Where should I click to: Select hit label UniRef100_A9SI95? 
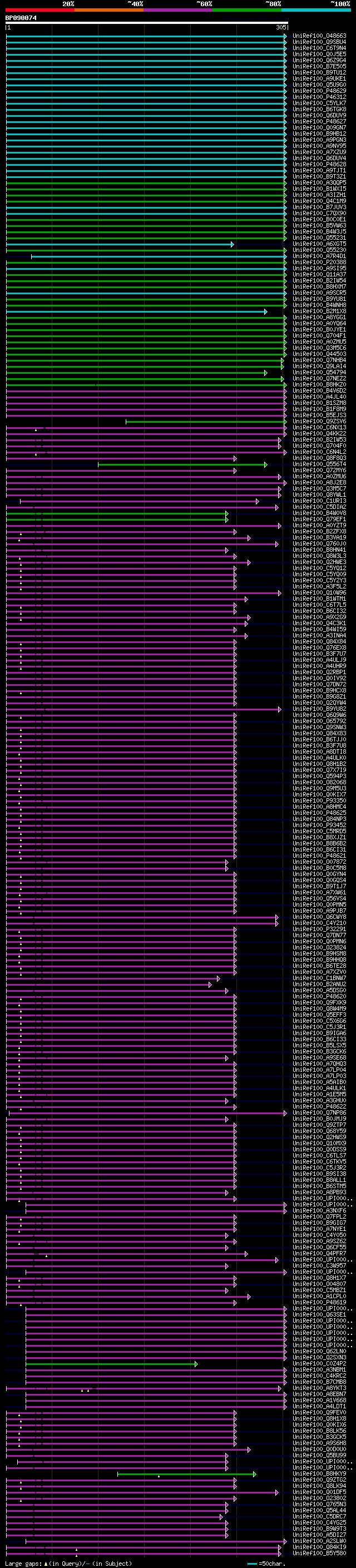tap(319, 269)
